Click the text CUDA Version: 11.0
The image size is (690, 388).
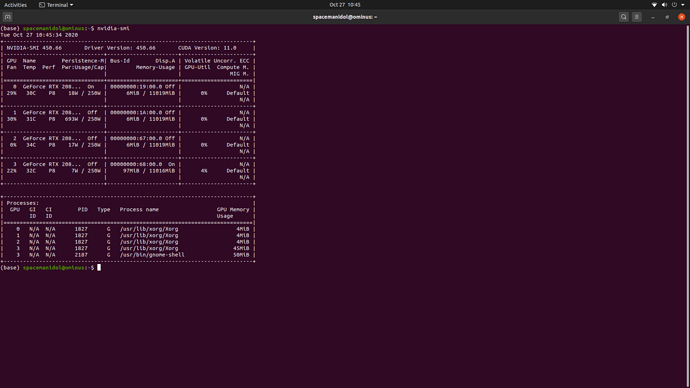click(207, 48)
